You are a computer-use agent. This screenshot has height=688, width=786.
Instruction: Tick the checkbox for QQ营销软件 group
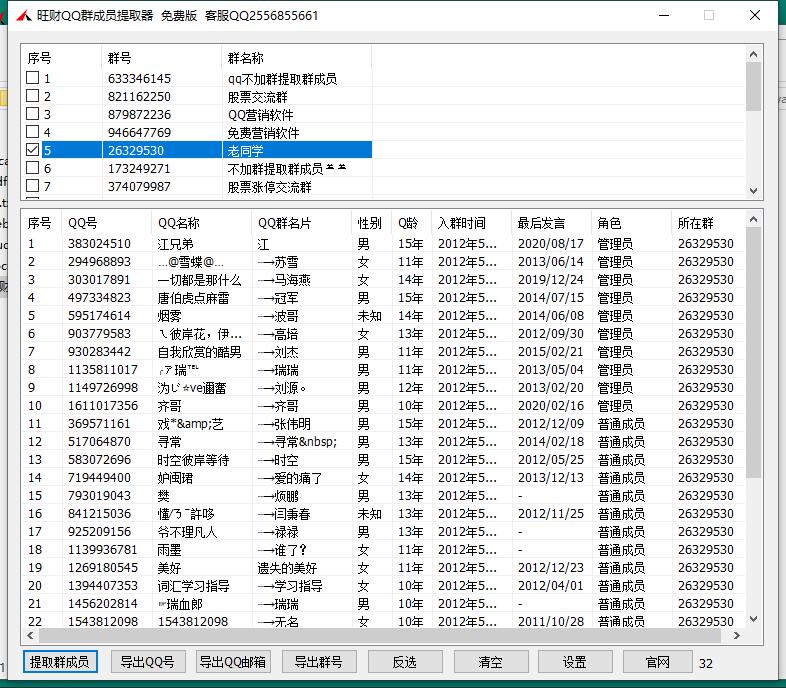(32, 114)
